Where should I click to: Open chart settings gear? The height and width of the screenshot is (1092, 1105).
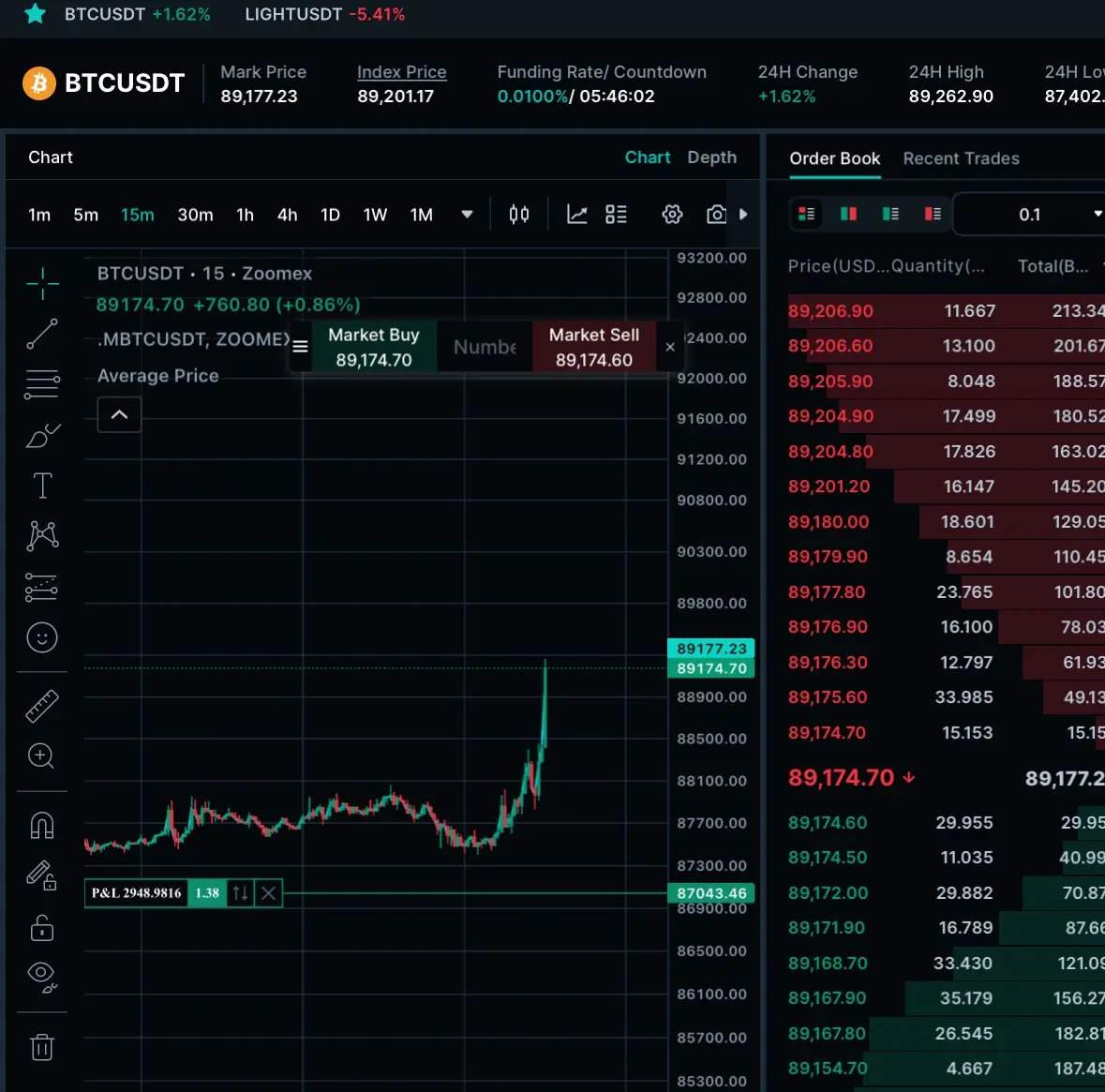(672, 215)
